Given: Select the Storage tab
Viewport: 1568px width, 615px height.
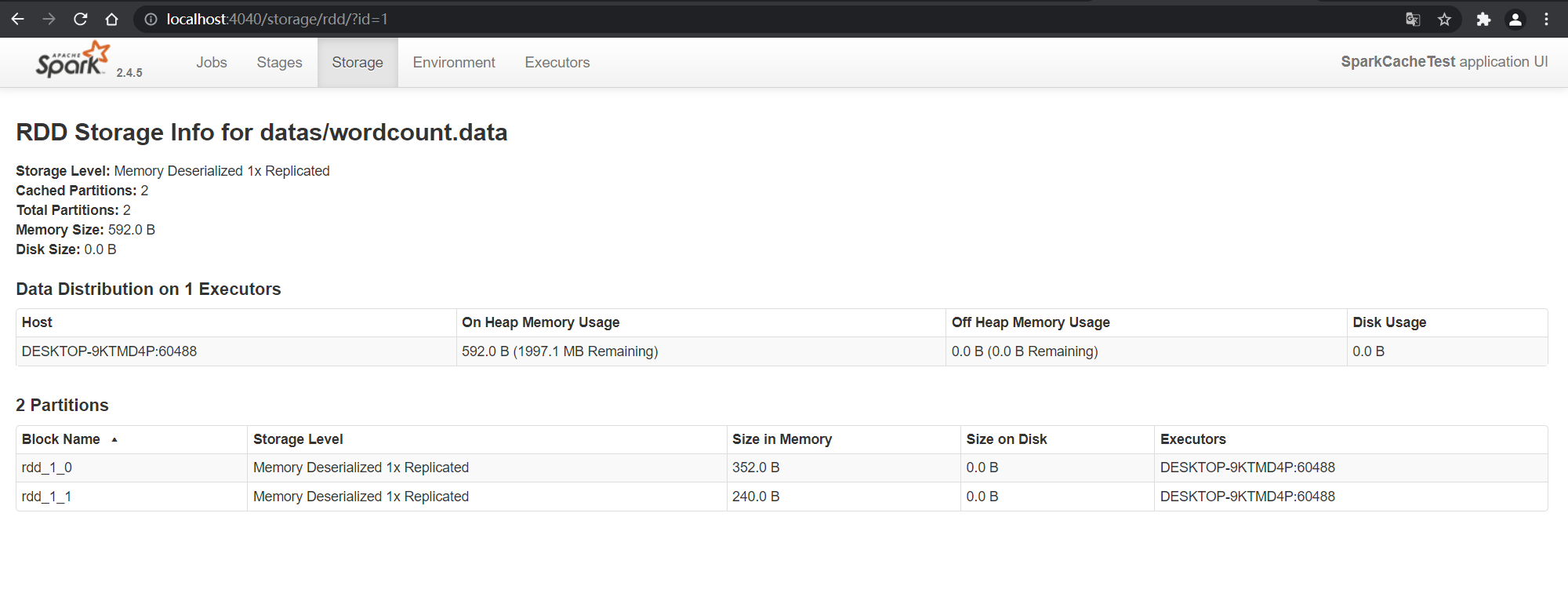Looking at the screenshot, I should tap(358, 63).
